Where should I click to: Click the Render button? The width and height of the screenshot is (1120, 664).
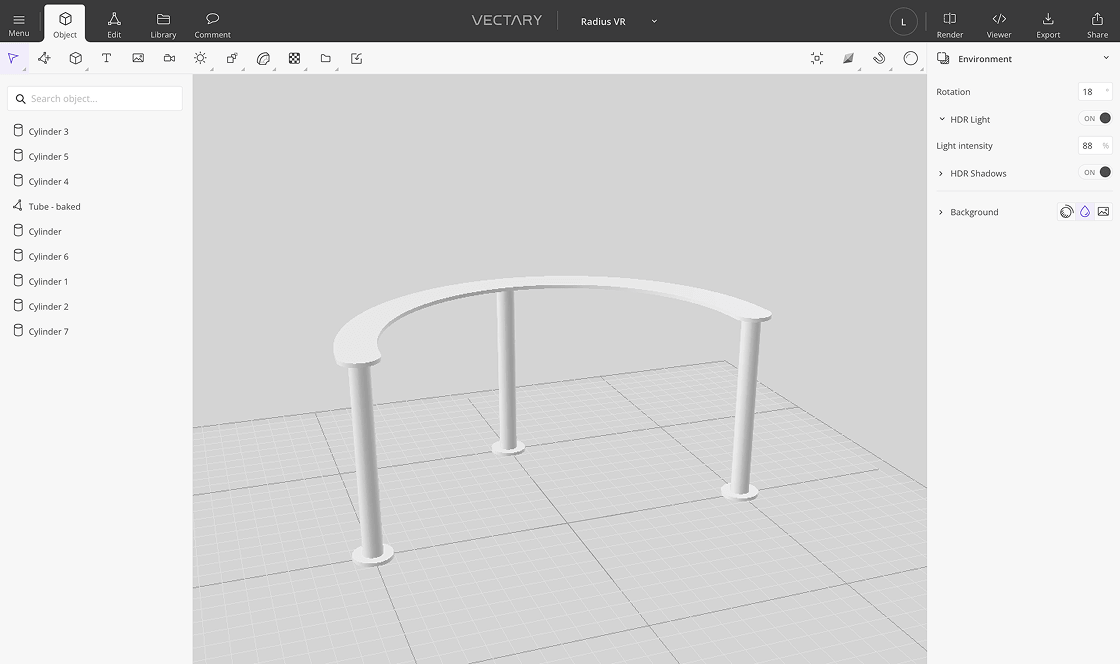(x=949, y=24)
